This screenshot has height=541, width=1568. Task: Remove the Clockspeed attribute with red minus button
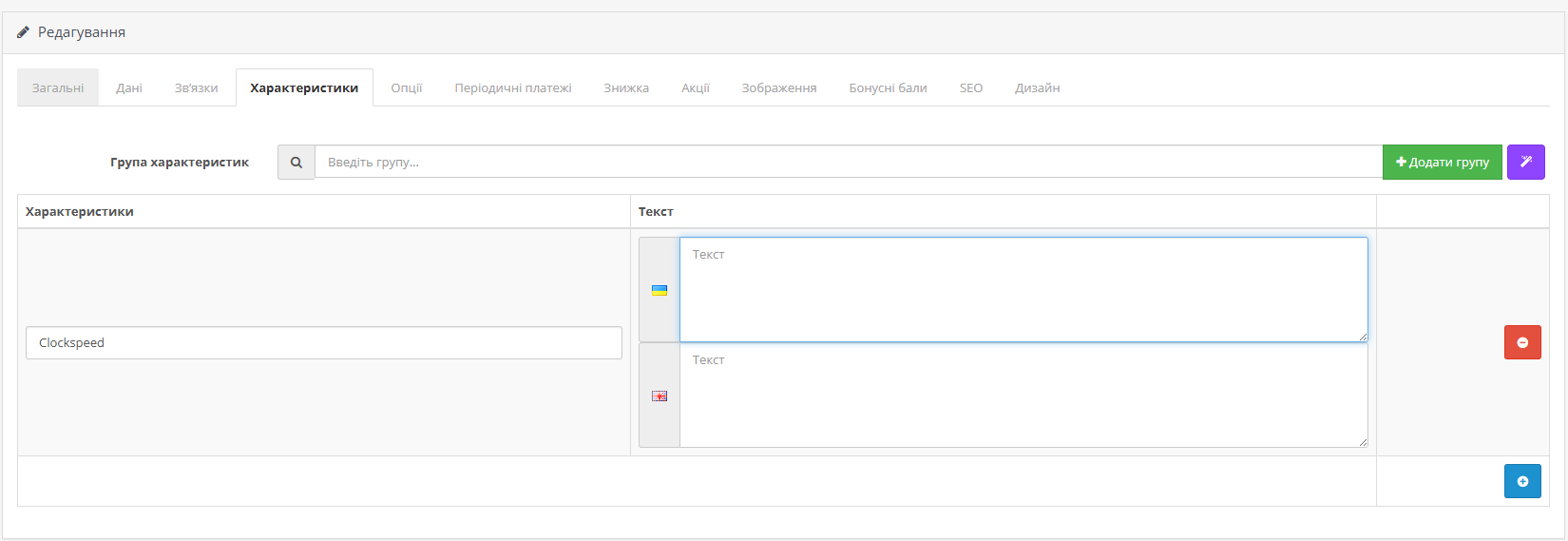pos(1522,342)
